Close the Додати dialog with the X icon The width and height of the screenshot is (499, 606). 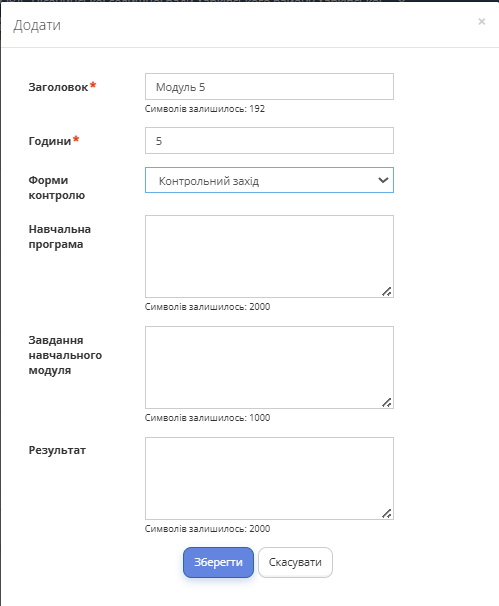pyautogui.click(x=481, y=22)
